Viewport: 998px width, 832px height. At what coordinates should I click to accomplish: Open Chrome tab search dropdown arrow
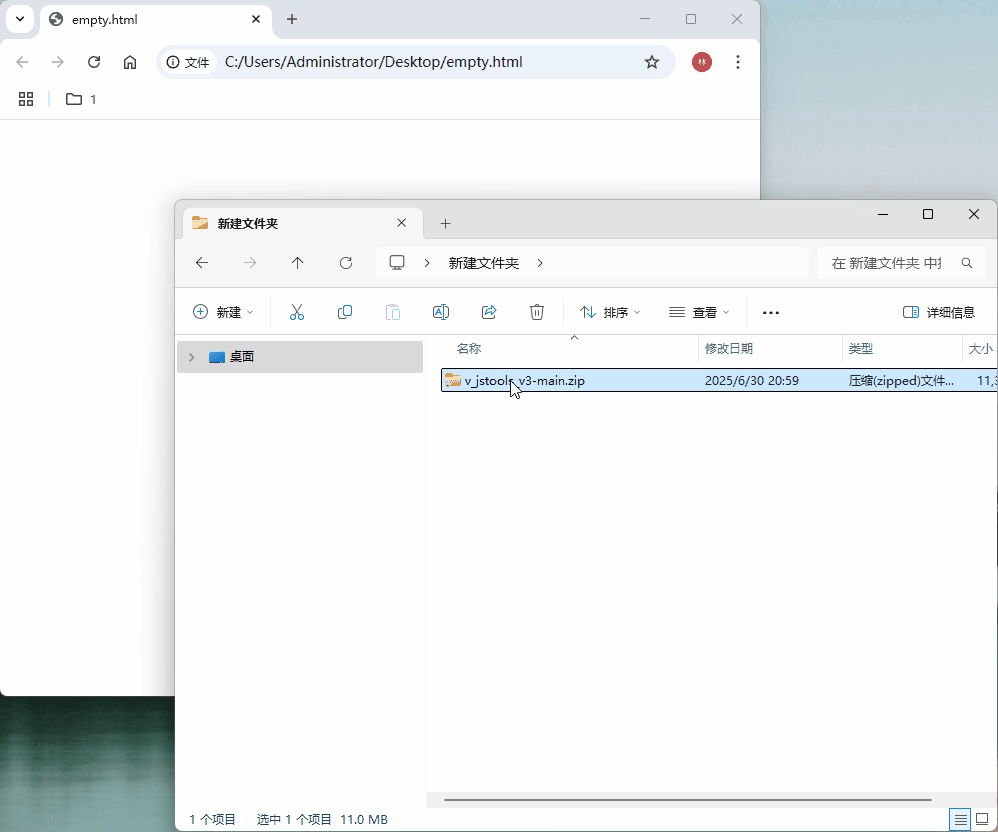coord(20,19)
